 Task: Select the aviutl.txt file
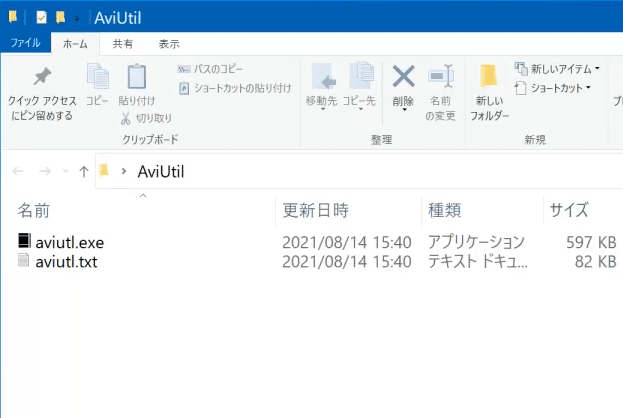66,262
